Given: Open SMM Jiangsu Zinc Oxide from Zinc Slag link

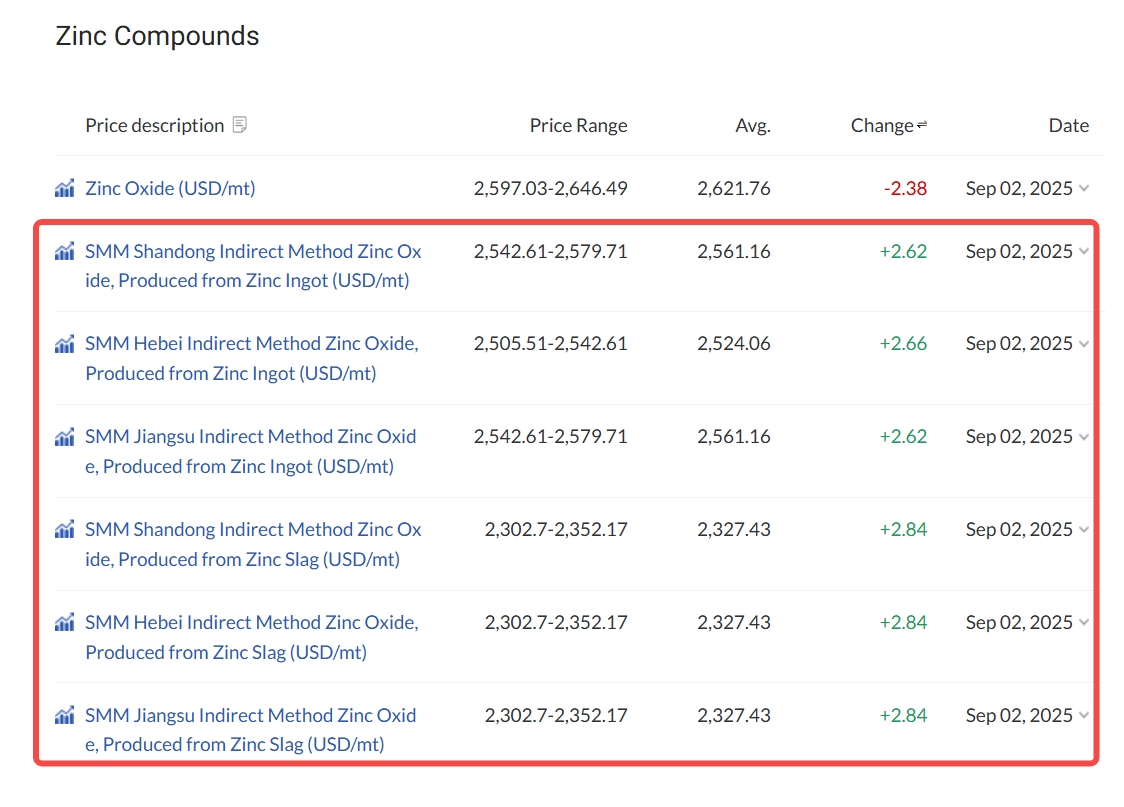Looking at the screenshot, I should coord(251,730).
